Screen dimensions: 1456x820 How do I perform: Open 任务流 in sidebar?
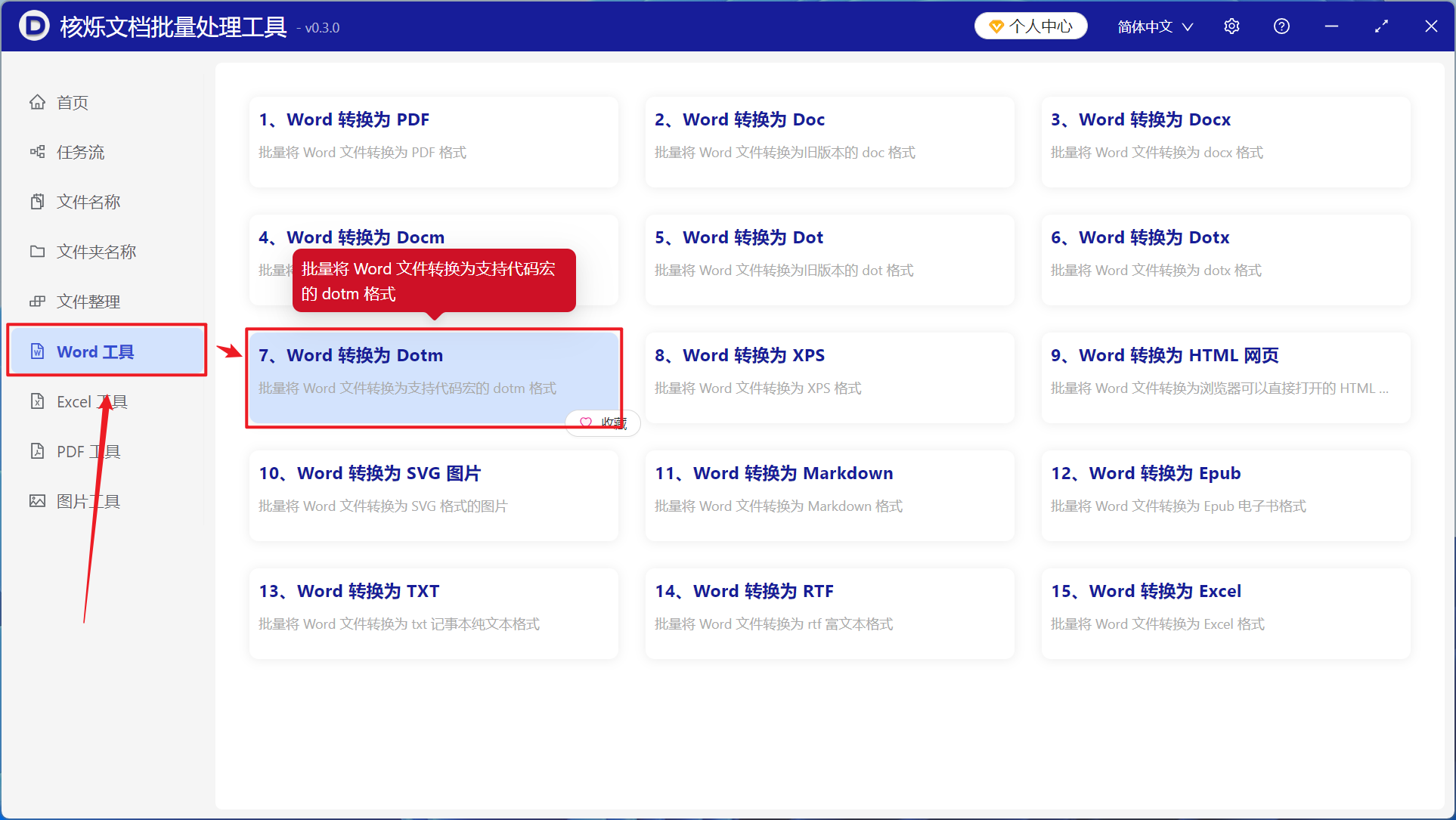(106, 152)
